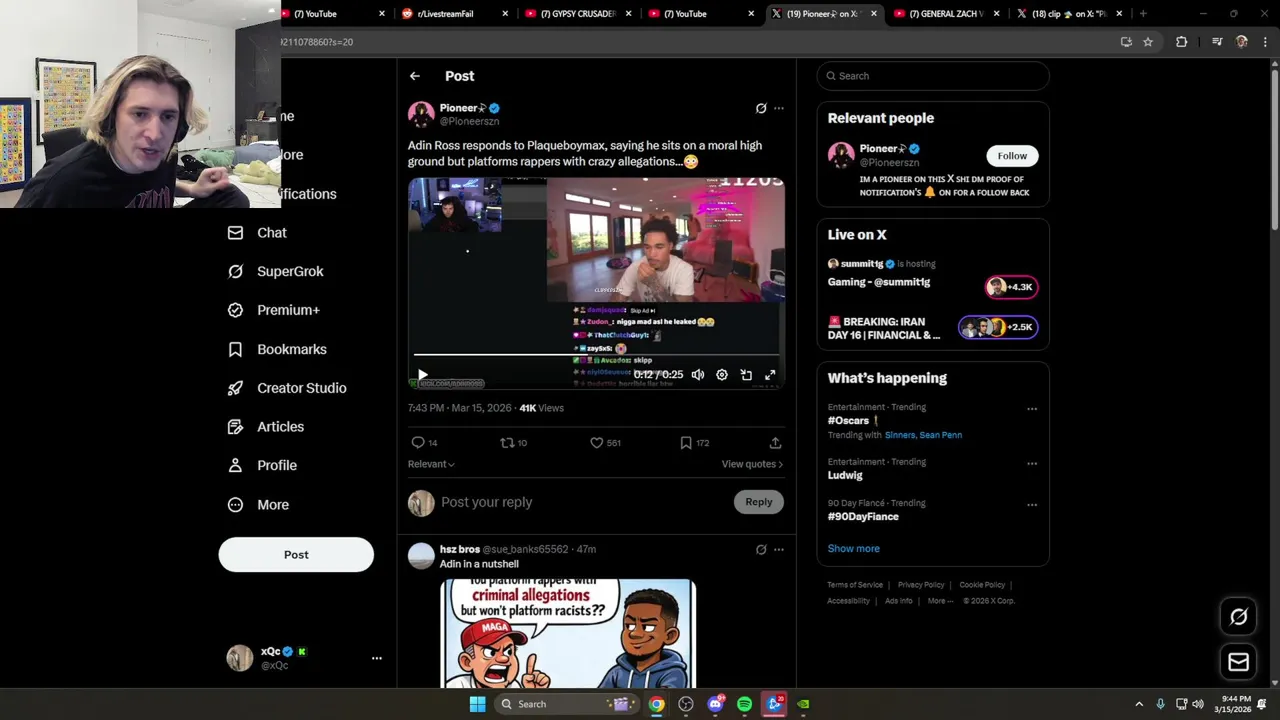Open Grok icon on hsz bros reply
This screenshot has width=1280, height=720.
761,549
